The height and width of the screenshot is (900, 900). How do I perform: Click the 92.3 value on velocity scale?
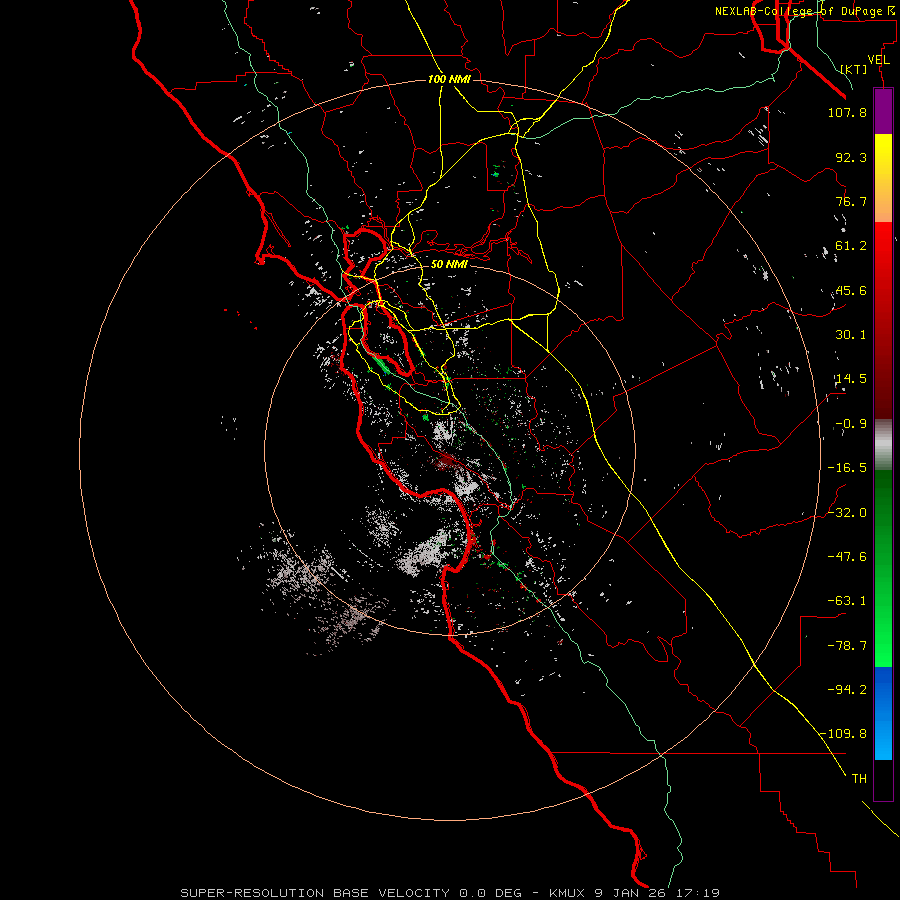point(851,157)
